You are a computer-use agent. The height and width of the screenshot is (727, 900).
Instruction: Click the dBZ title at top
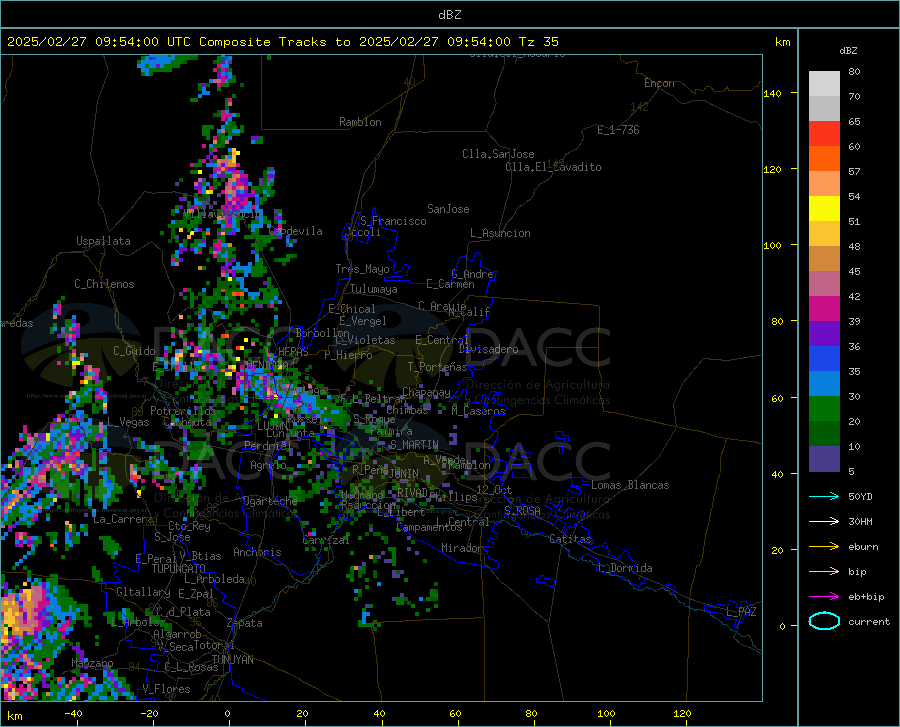449,15
